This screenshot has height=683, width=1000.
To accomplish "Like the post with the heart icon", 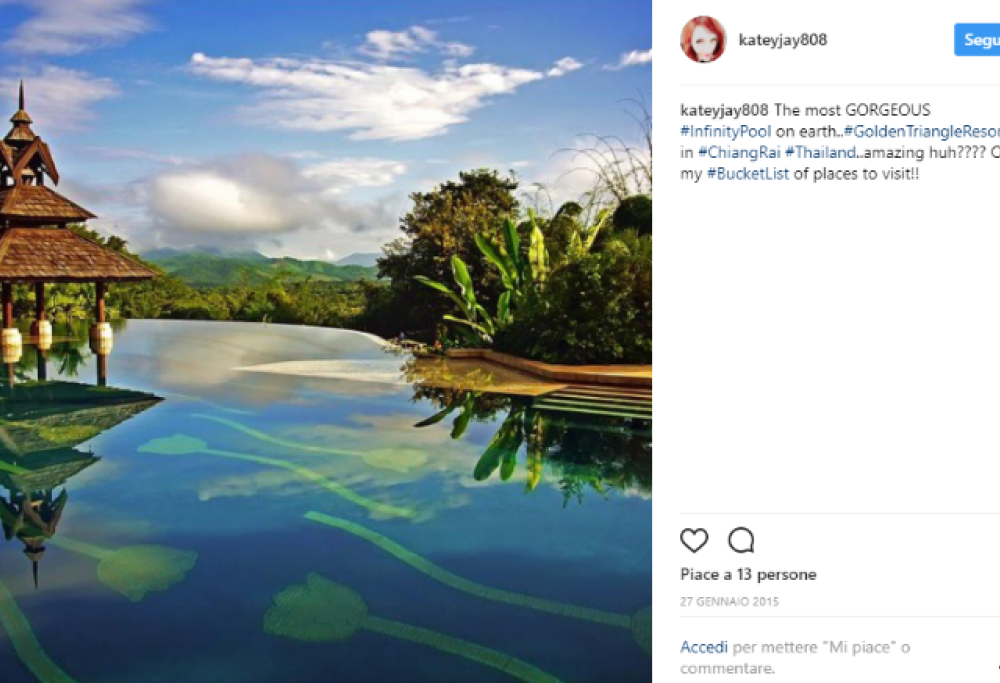I will click(694, 541).
